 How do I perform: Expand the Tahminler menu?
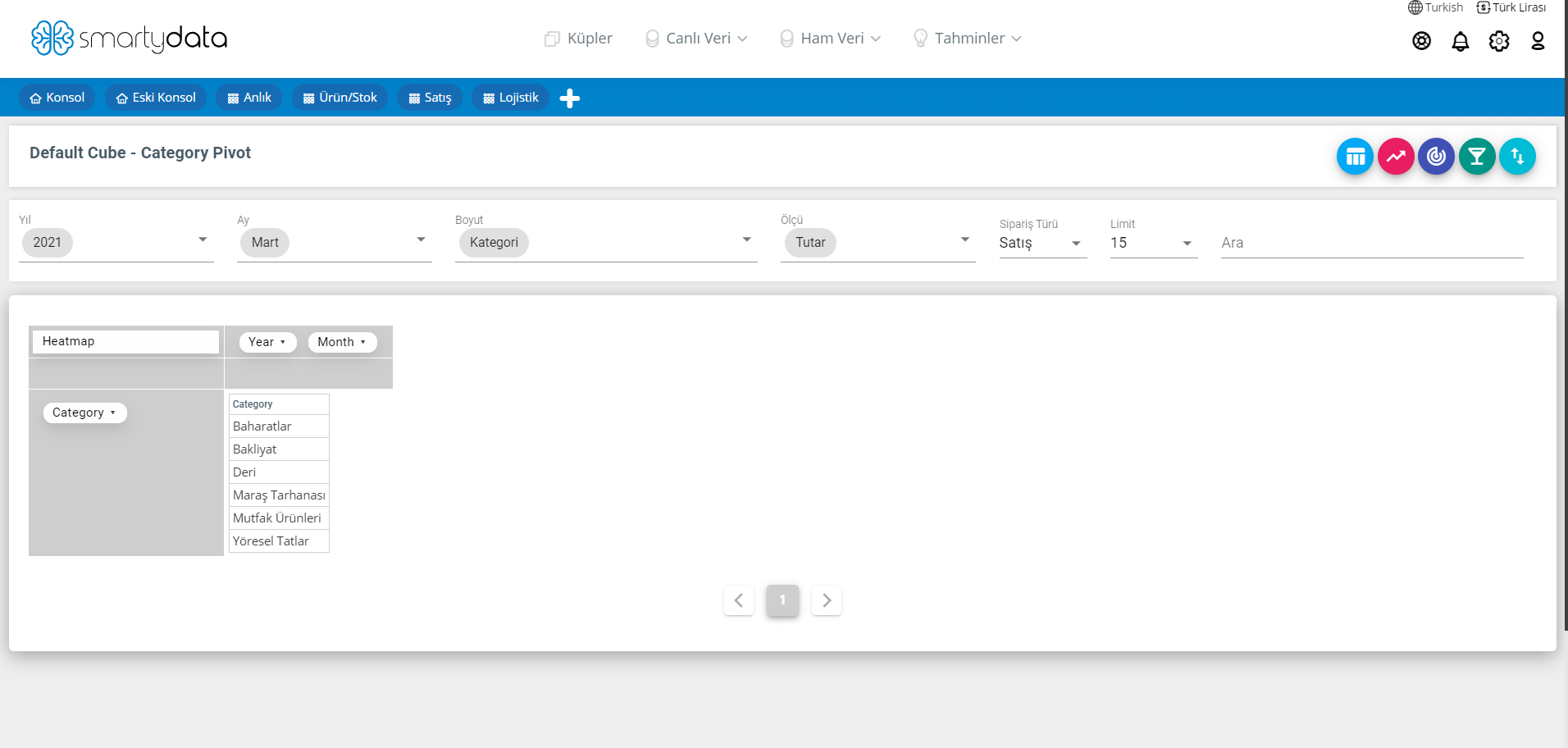point(967,39)
